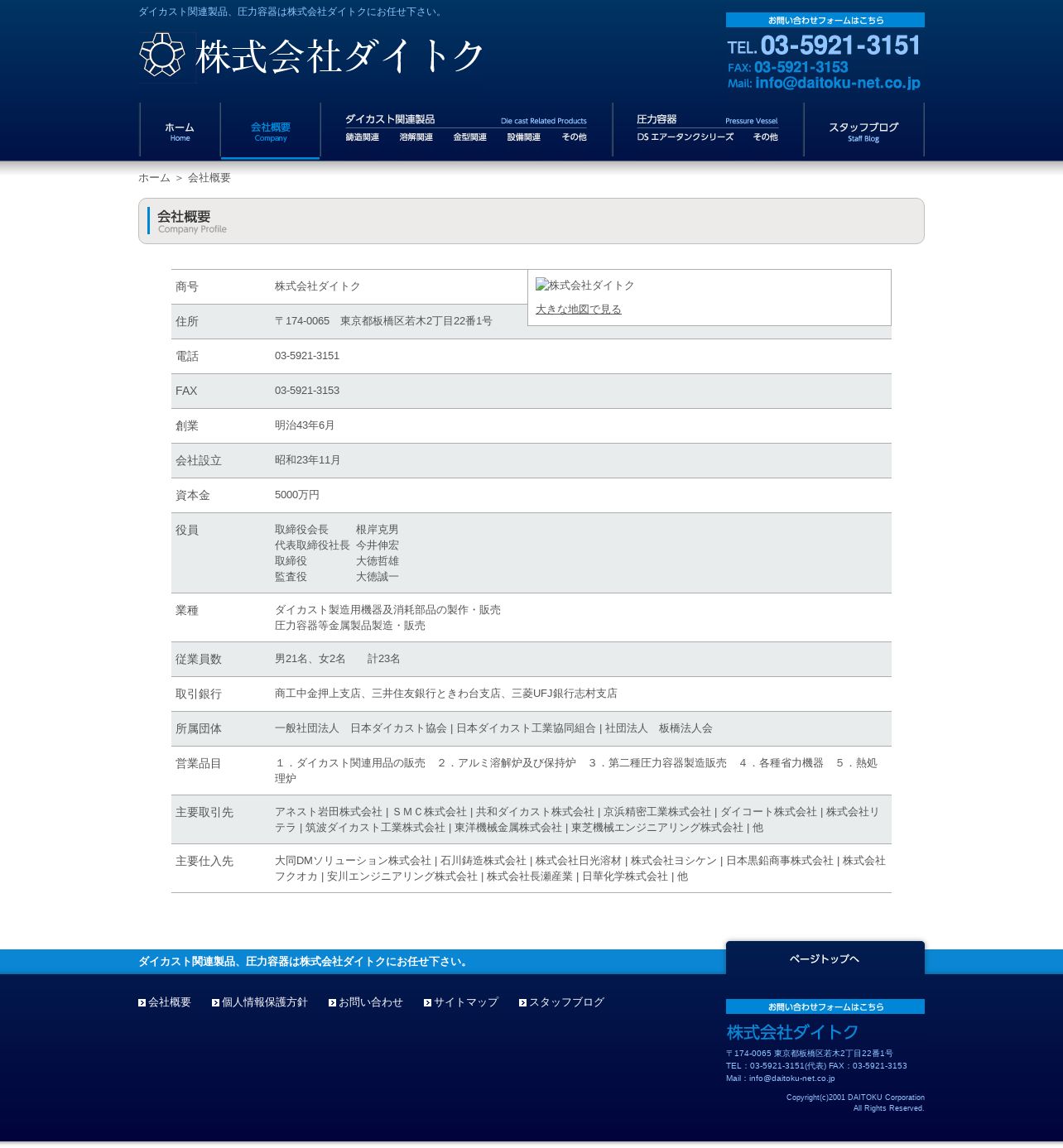
Task: Click the arrow icon beside サイトマップ
Action: [x=428, y=1002]
